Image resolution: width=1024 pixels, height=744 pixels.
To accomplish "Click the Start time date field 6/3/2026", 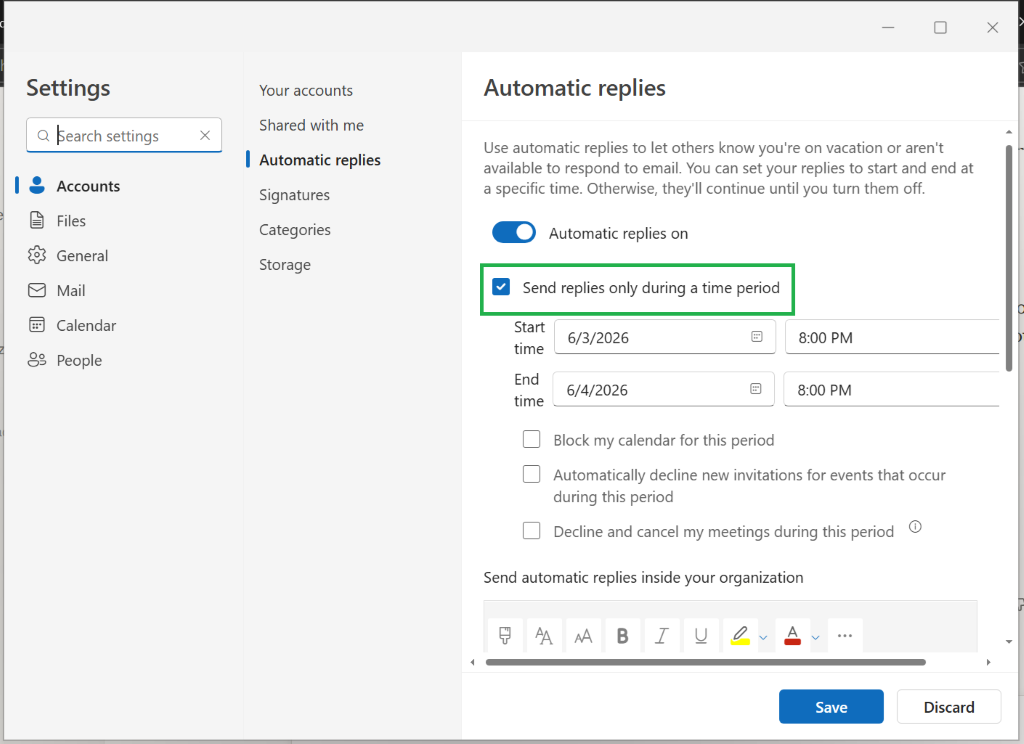I will (x=665, y=337).
